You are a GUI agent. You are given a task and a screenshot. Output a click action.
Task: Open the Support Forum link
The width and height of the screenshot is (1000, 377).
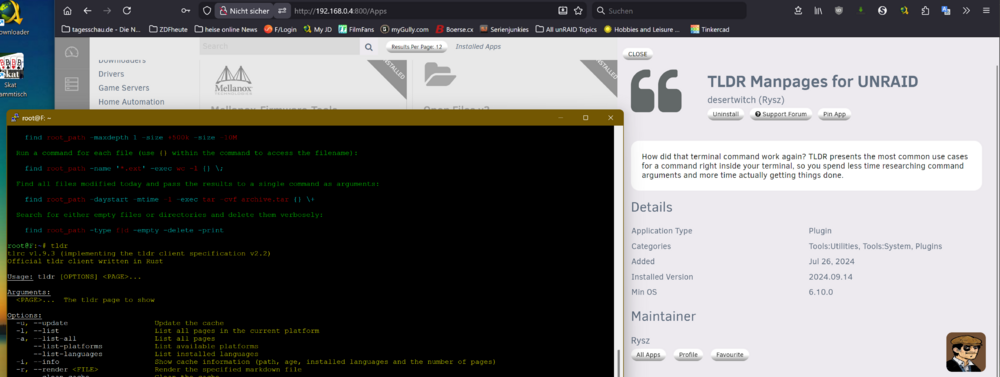pyautogui.click(x=781, y=114)
